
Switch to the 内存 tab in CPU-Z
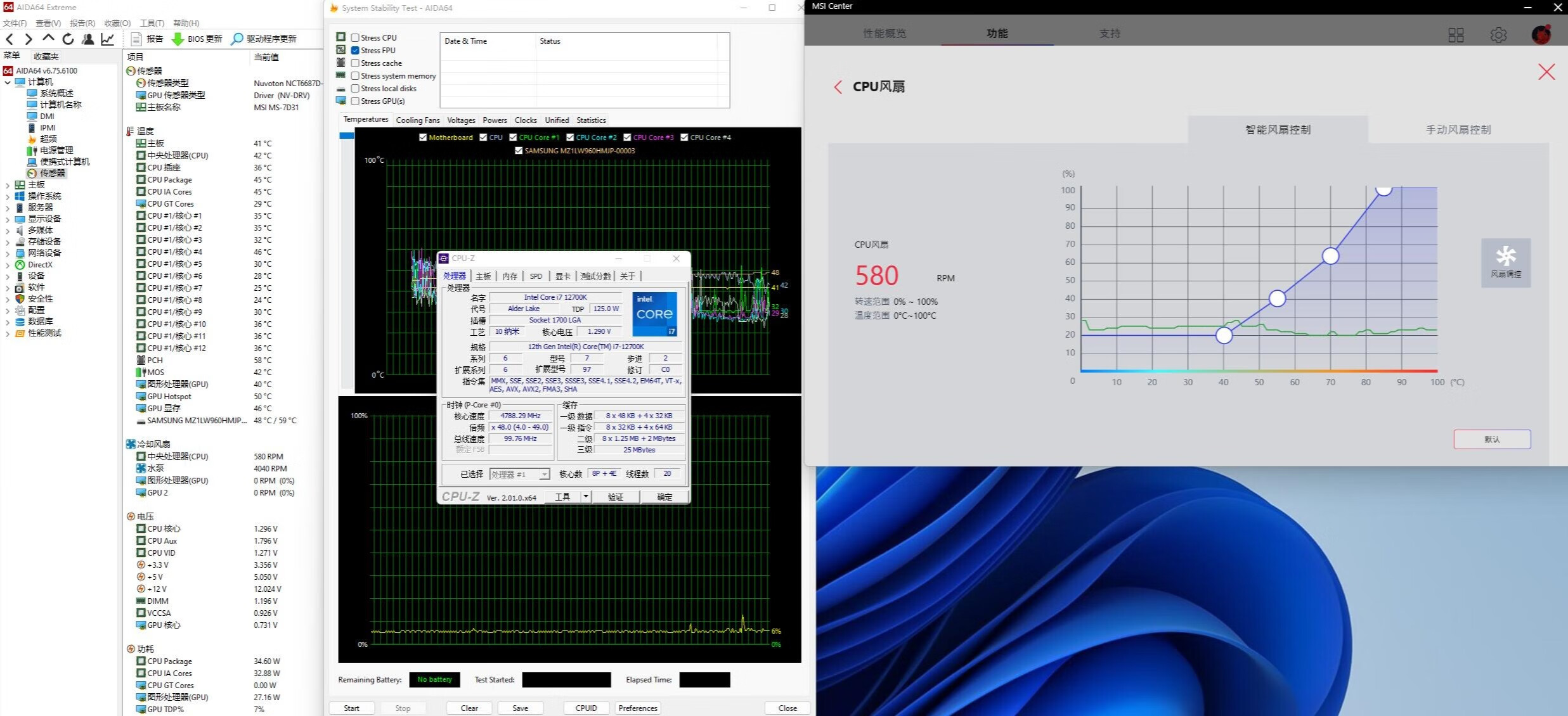point(510,276)
